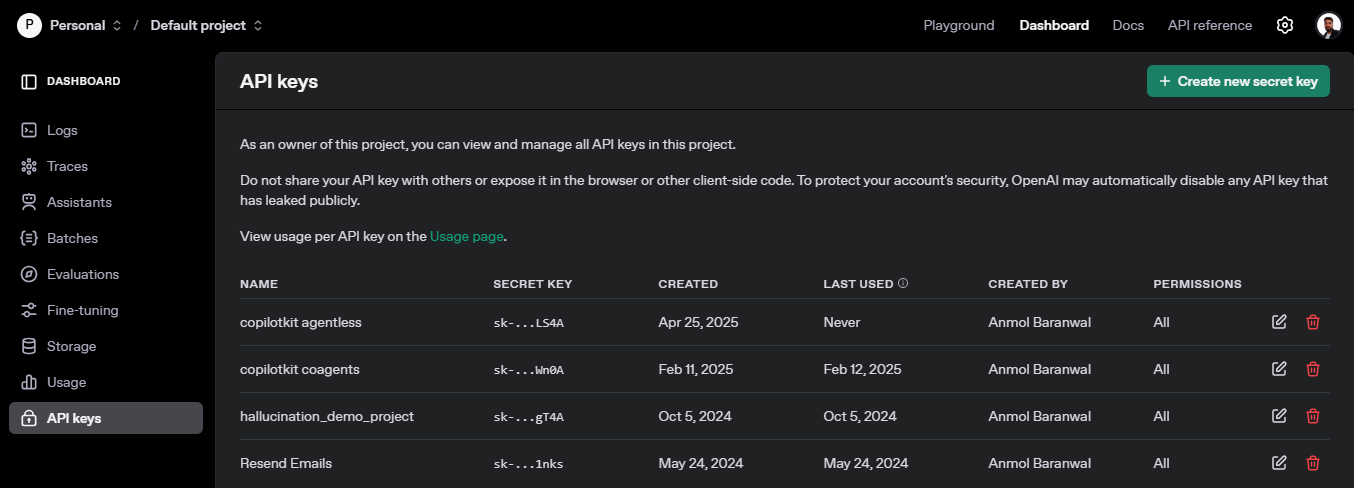Click secret key sk-...Wn0A
Viewport: 1354px width, 488px height.
[x=529, y=370]
